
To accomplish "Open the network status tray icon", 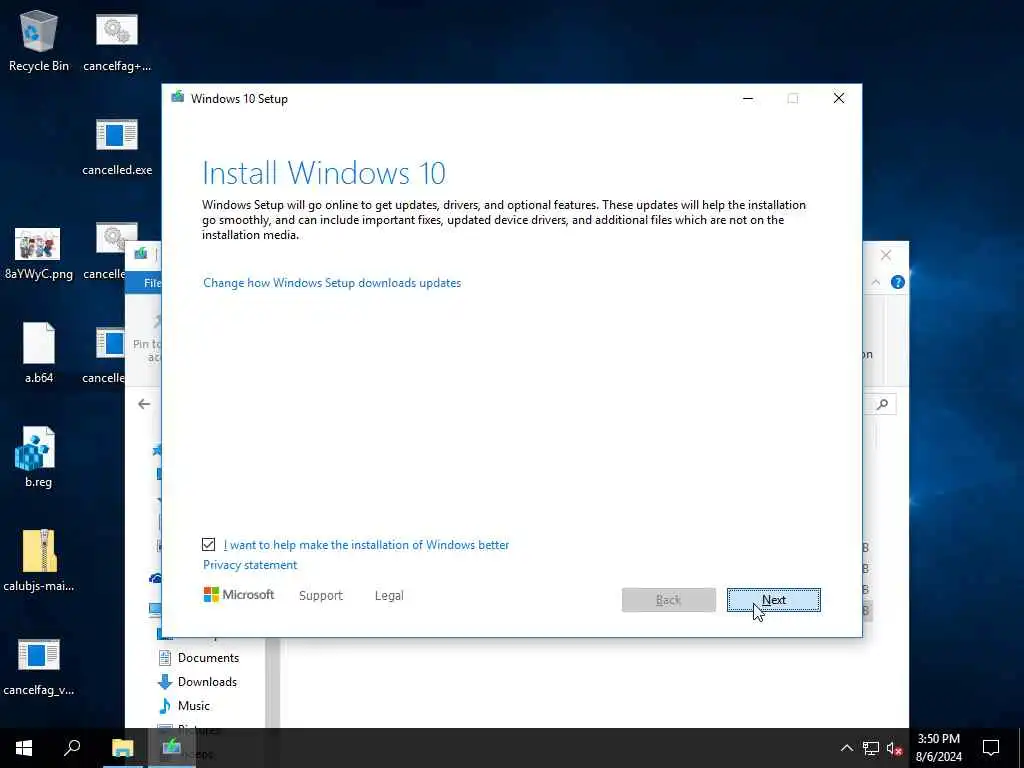I will tap(871, 748).
